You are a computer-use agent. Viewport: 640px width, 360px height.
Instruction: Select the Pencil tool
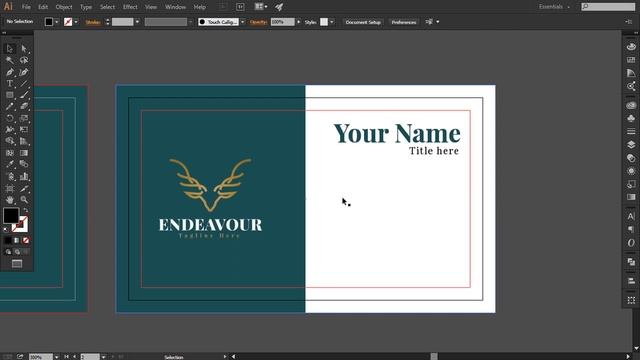point(10,107)
